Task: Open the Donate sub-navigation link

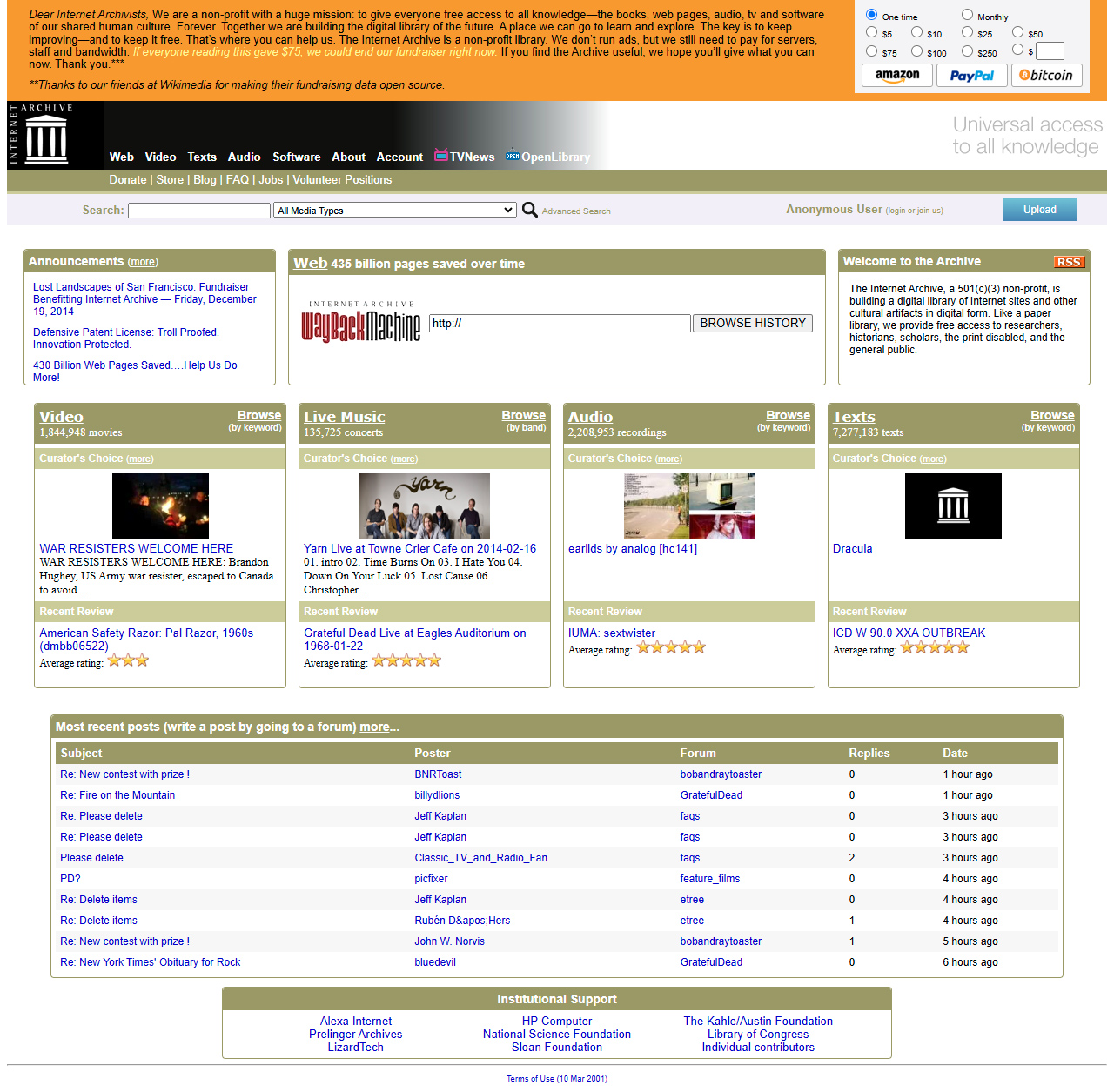Action: [128, 179]
